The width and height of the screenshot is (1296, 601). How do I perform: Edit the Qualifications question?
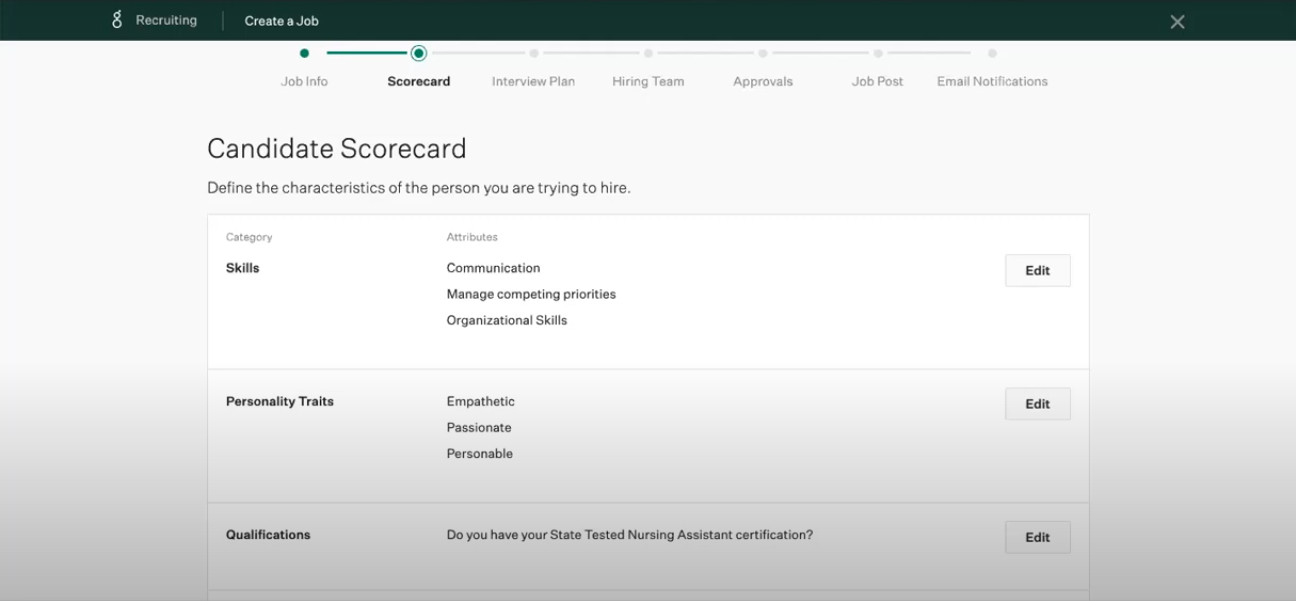click(x=1037, y=537)
